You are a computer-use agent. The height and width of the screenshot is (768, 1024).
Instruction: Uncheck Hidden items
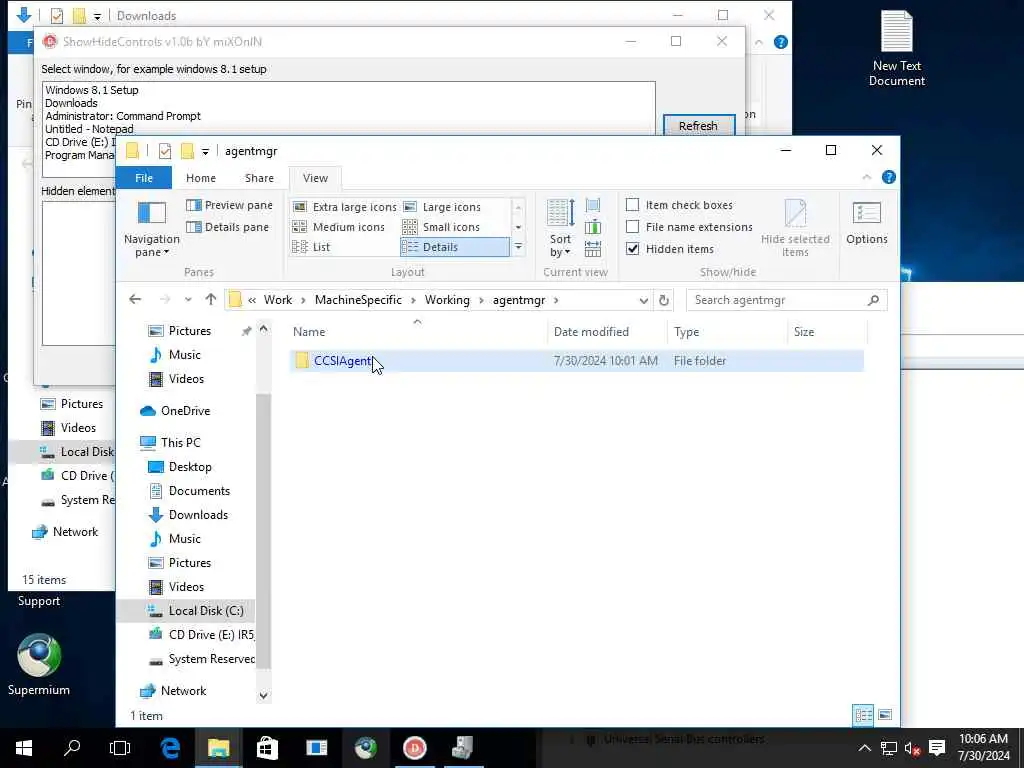[x=669, y=249]
